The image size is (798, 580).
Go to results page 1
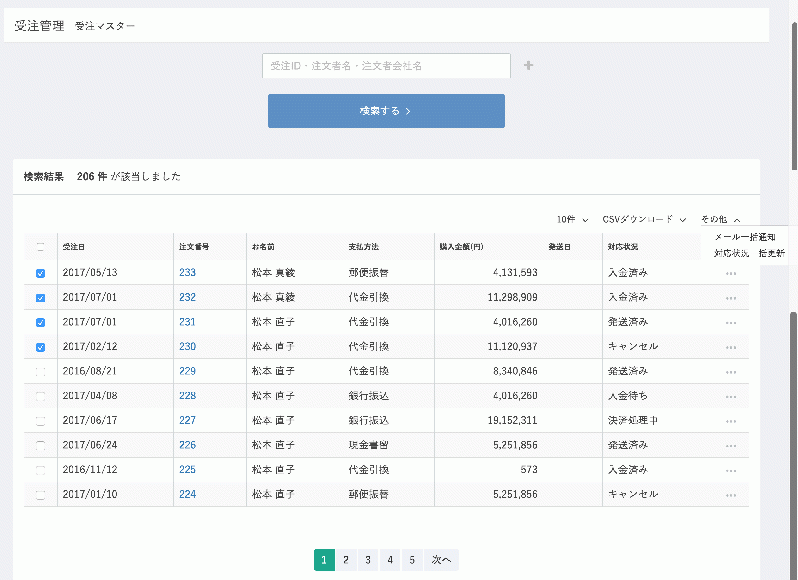pyautogui.click(x=324, y=560)
